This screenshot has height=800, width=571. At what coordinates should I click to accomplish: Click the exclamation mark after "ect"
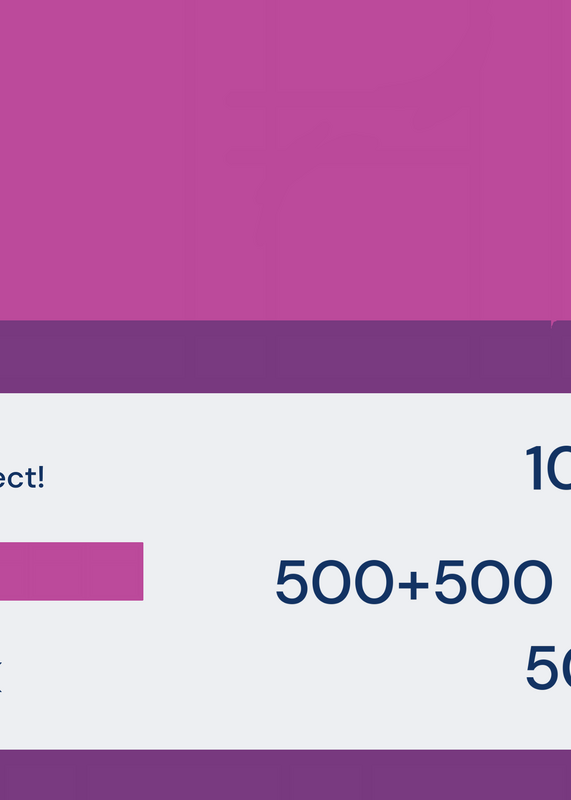pyautogui.click(x=41, y=478)
